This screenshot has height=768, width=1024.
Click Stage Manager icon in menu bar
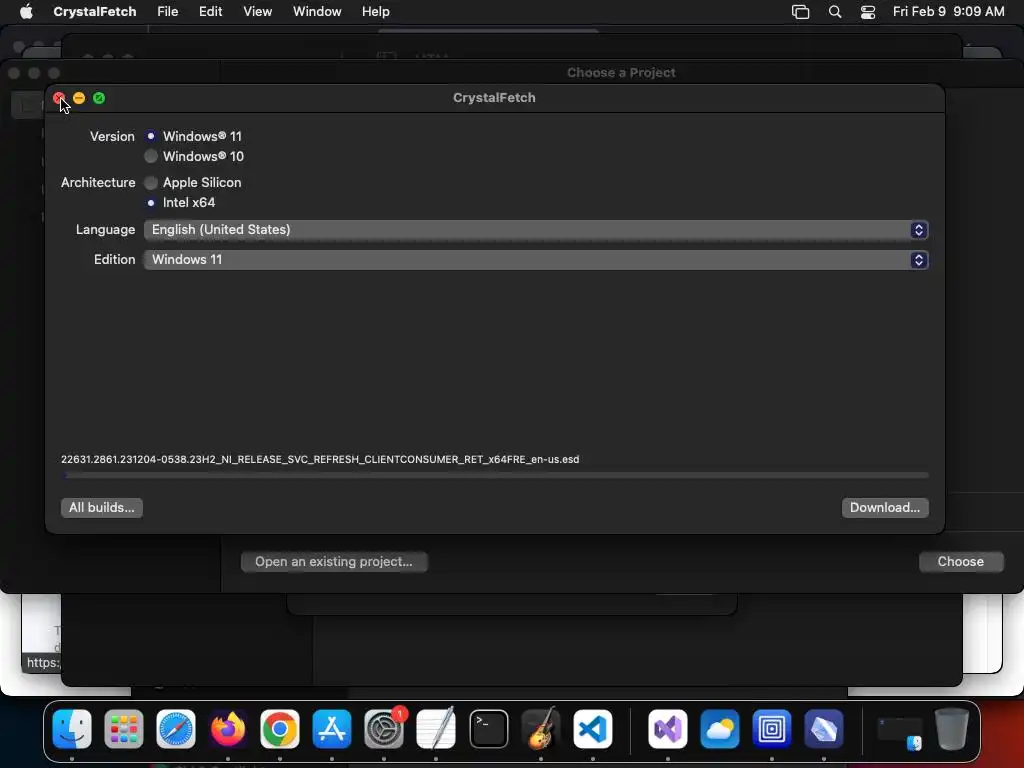click(x=800, y=12)
